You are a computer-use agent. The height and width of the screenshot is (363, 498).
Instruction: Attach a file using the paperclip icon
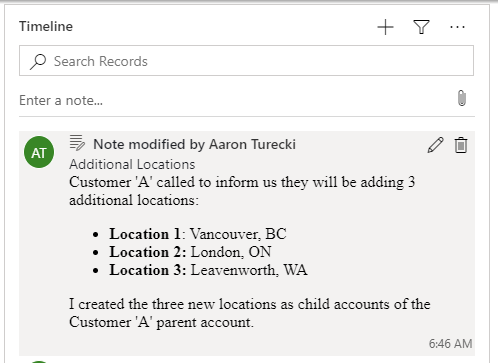click(x=462, y=98)
